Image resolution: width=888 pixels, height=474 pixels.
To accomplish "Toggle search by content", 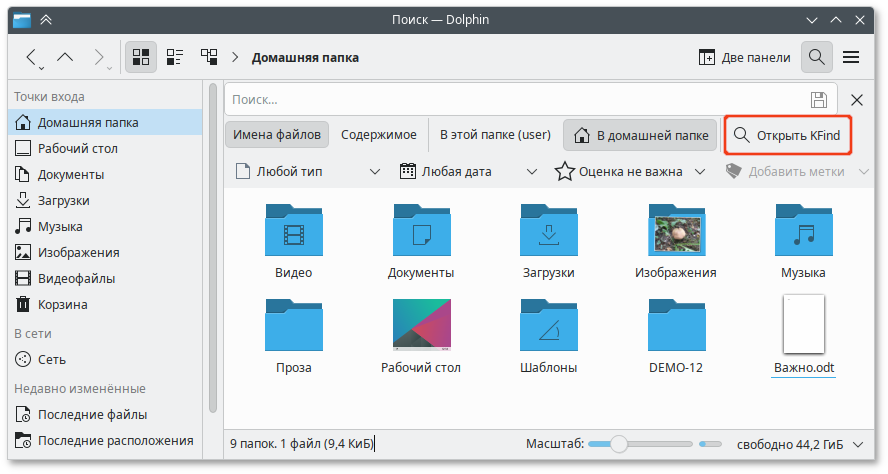I will [x=378, y=134].
